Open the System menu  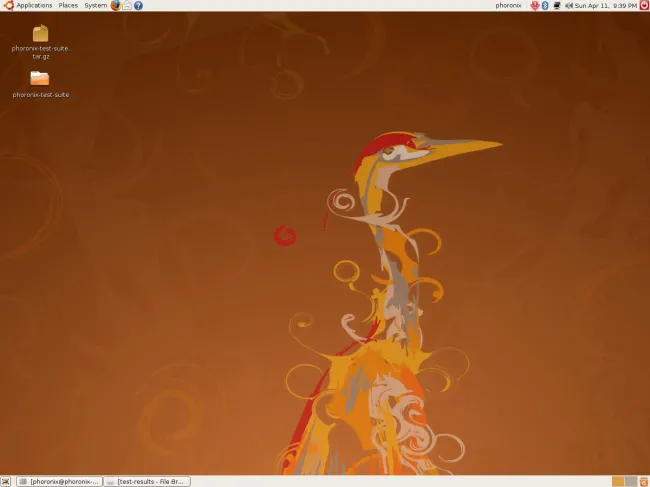[x=95, y=5]
